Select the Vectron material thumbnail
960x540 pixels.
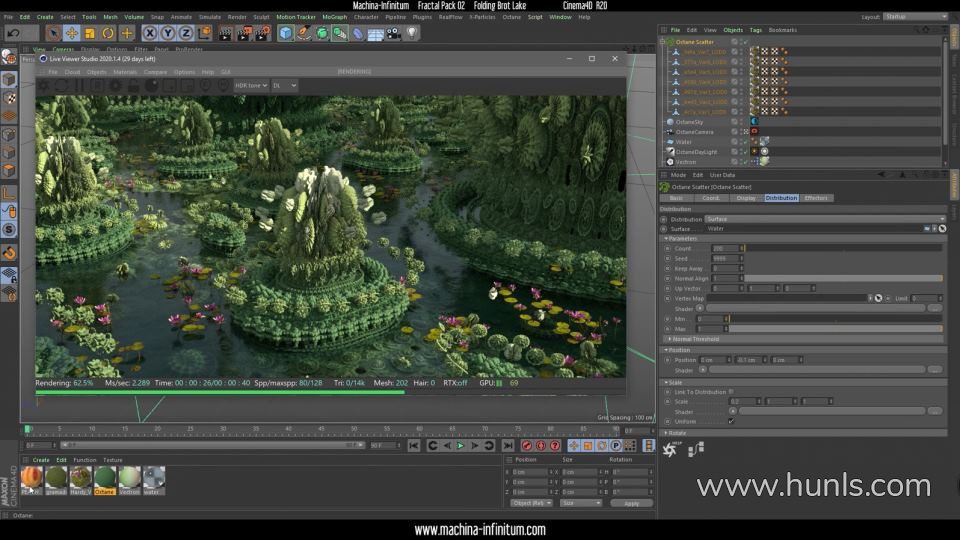coord(130,479)
